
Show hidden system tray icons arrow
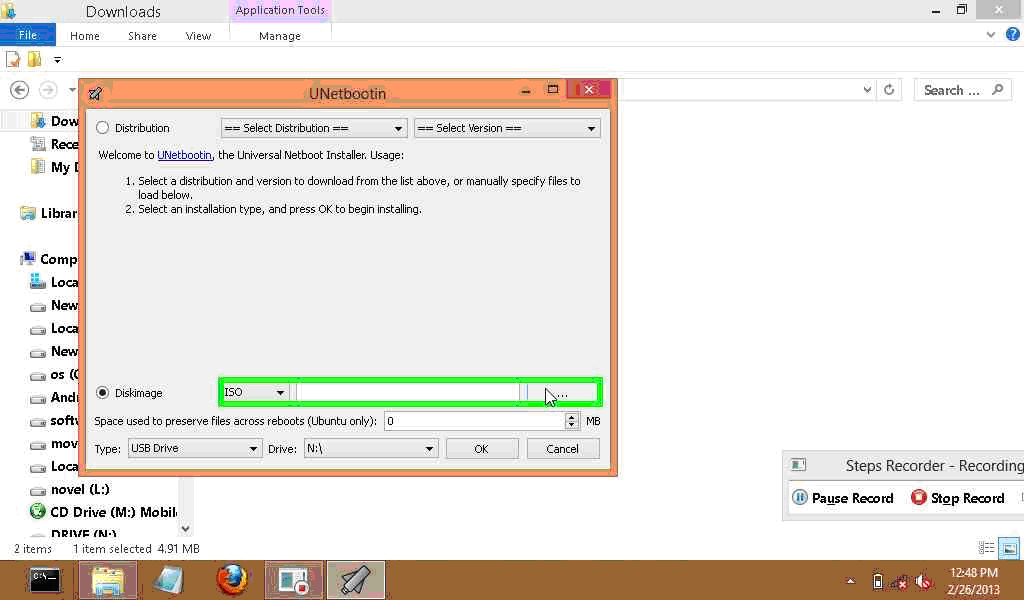tap(850, 580)
